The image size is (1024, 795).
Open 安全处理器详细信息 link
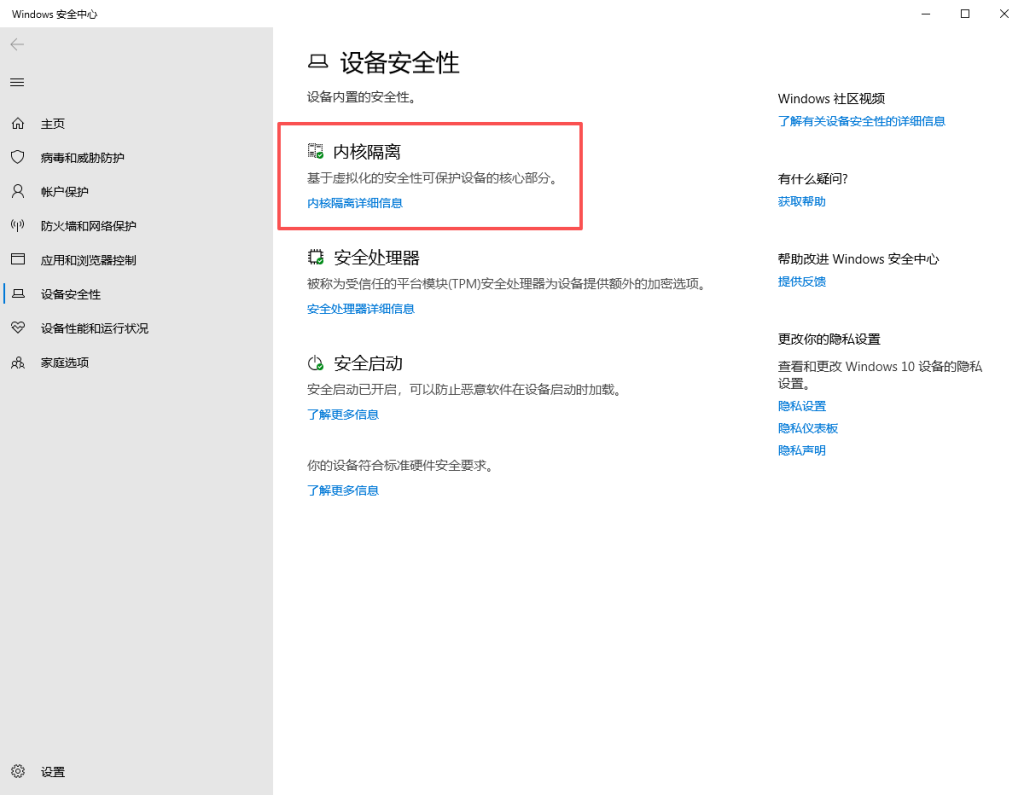pyautogui.click(x=360, y=309)
